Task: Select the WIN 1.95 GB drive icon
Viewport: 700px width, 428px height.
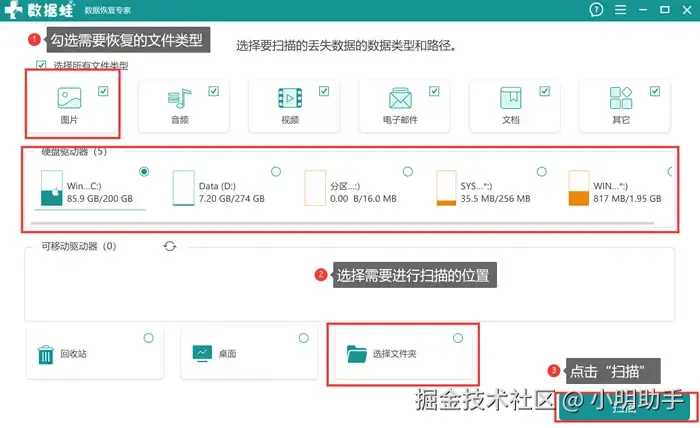Action: tap(579, 188)
